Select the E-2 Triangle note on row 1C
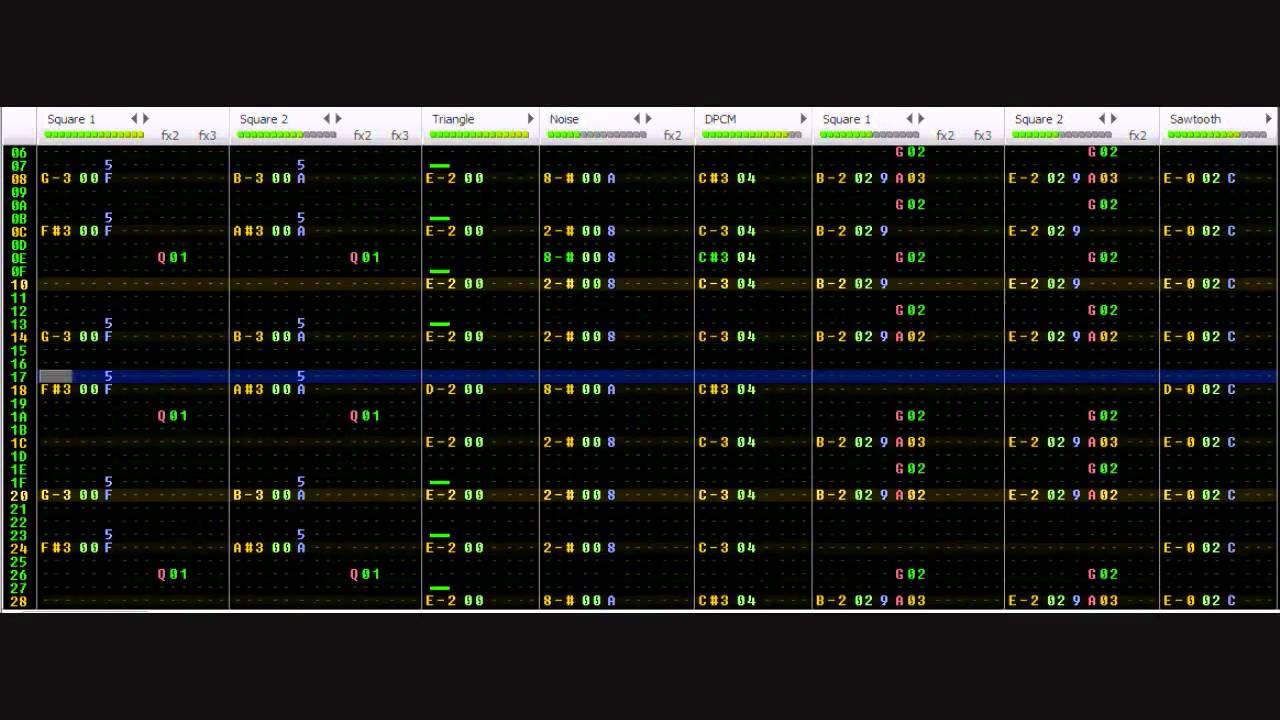This screenshot has width=1280, height=720. (441, 442)
